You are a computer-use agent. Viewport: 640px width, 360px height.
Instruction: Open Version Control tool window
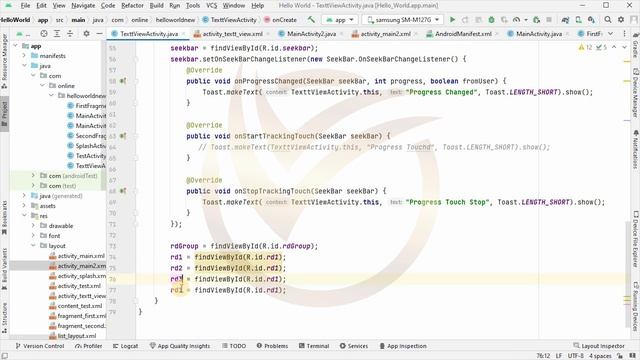click(x=40, y=346)
